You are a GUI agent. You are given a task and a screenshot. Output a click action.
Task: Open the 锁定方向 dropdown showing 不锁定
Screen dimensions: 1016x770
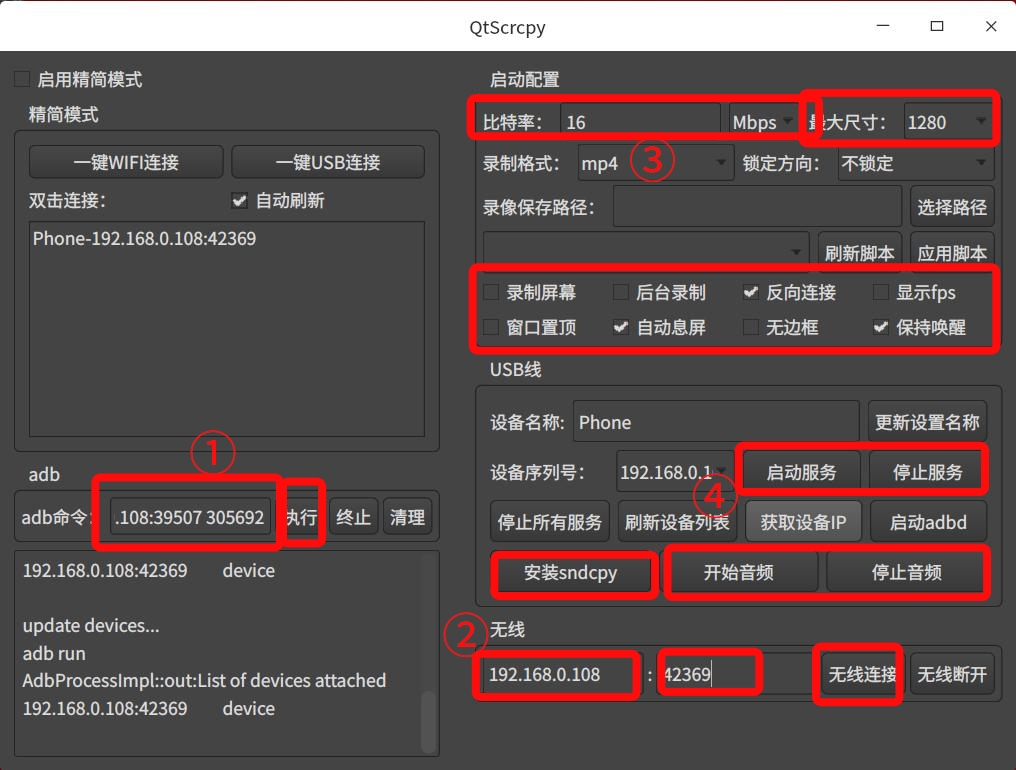click(x=915, y=163)
